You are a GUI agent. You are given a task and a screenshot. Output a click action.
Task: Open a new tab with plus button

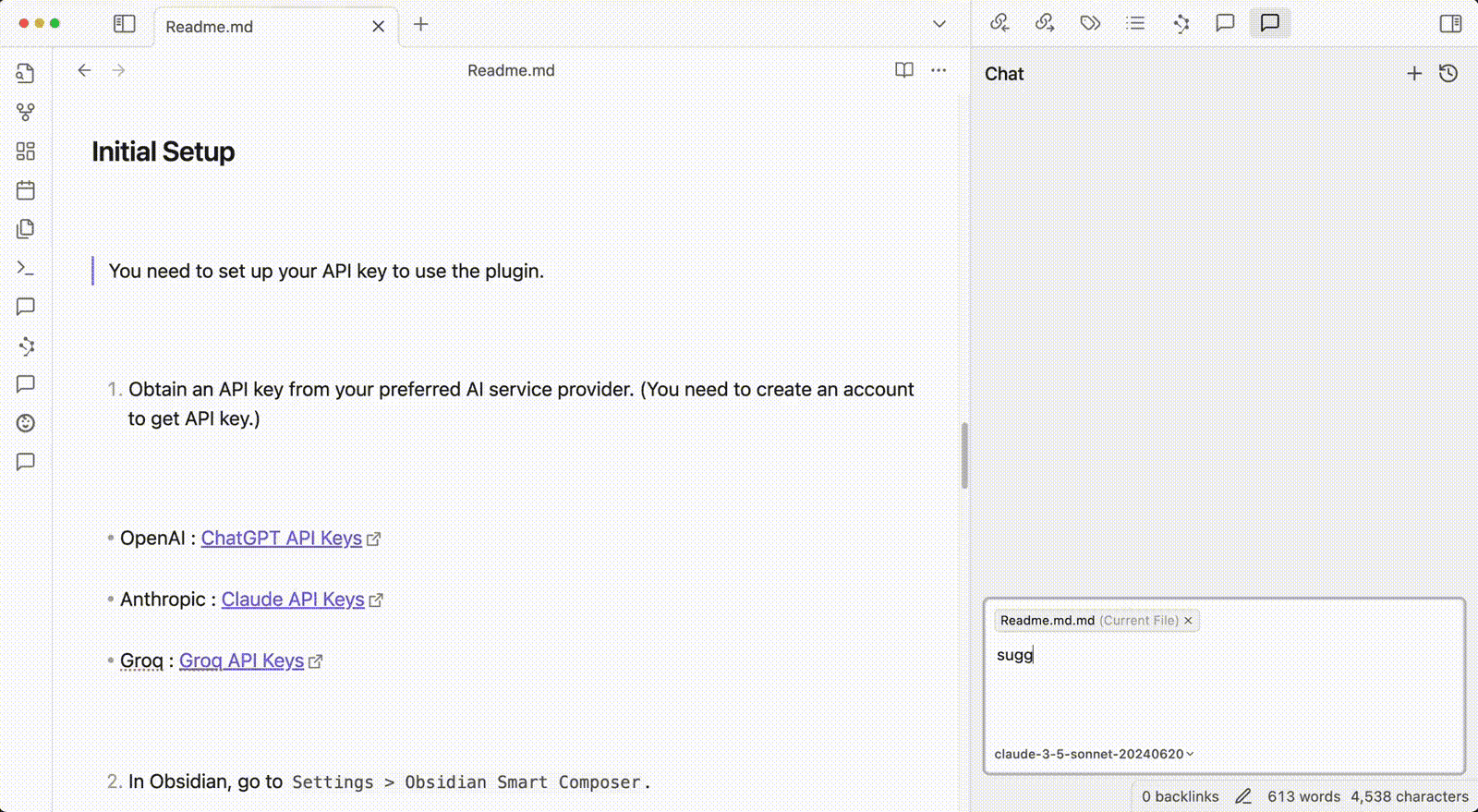click(x=421, y=25)
